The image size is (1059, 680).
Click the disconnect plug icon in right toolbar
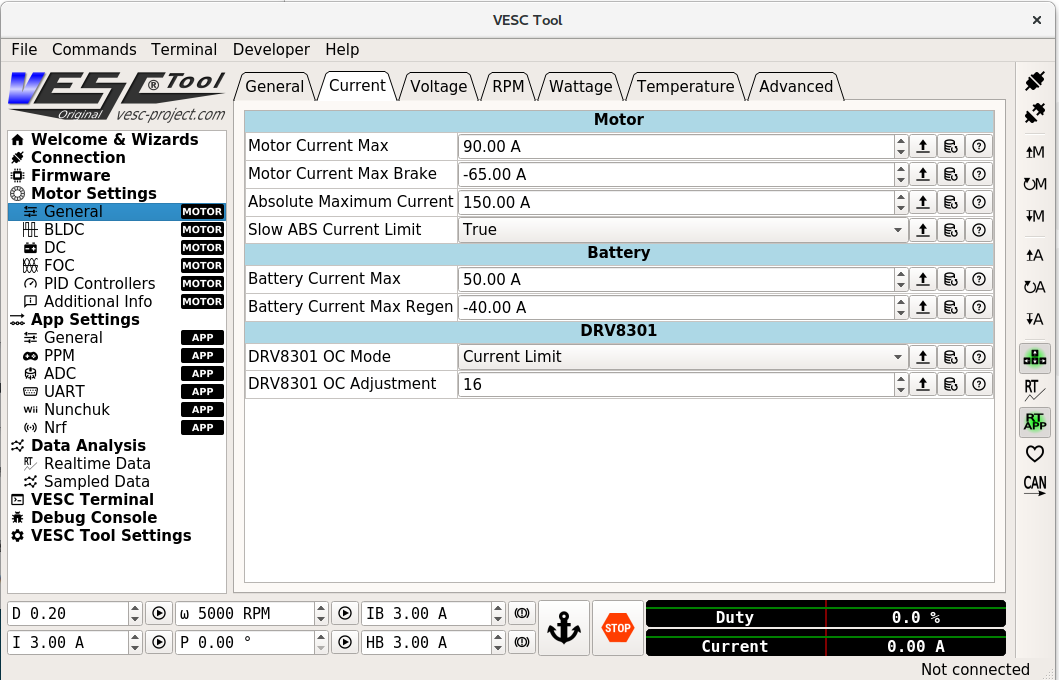point(1034,113)
